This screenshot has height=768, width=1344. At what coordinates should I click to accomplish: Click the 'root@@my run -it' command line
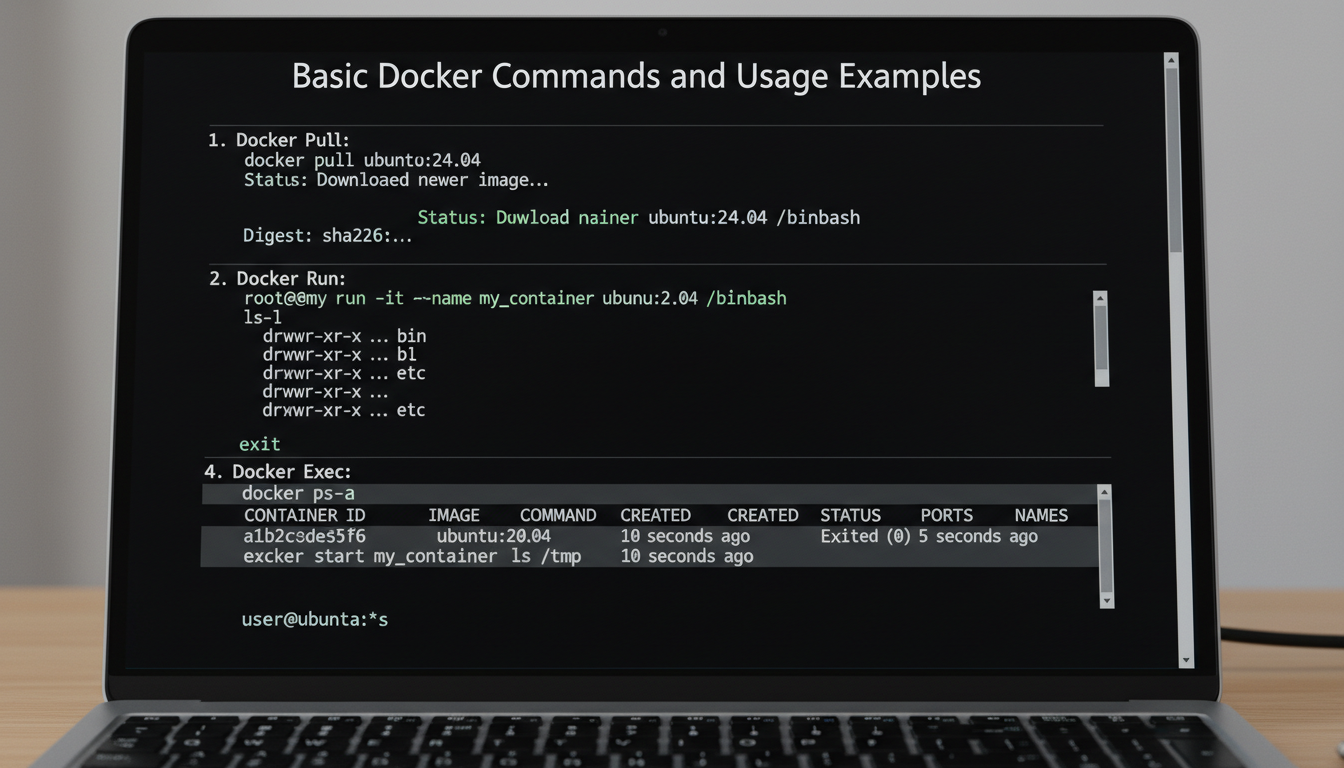515,298
